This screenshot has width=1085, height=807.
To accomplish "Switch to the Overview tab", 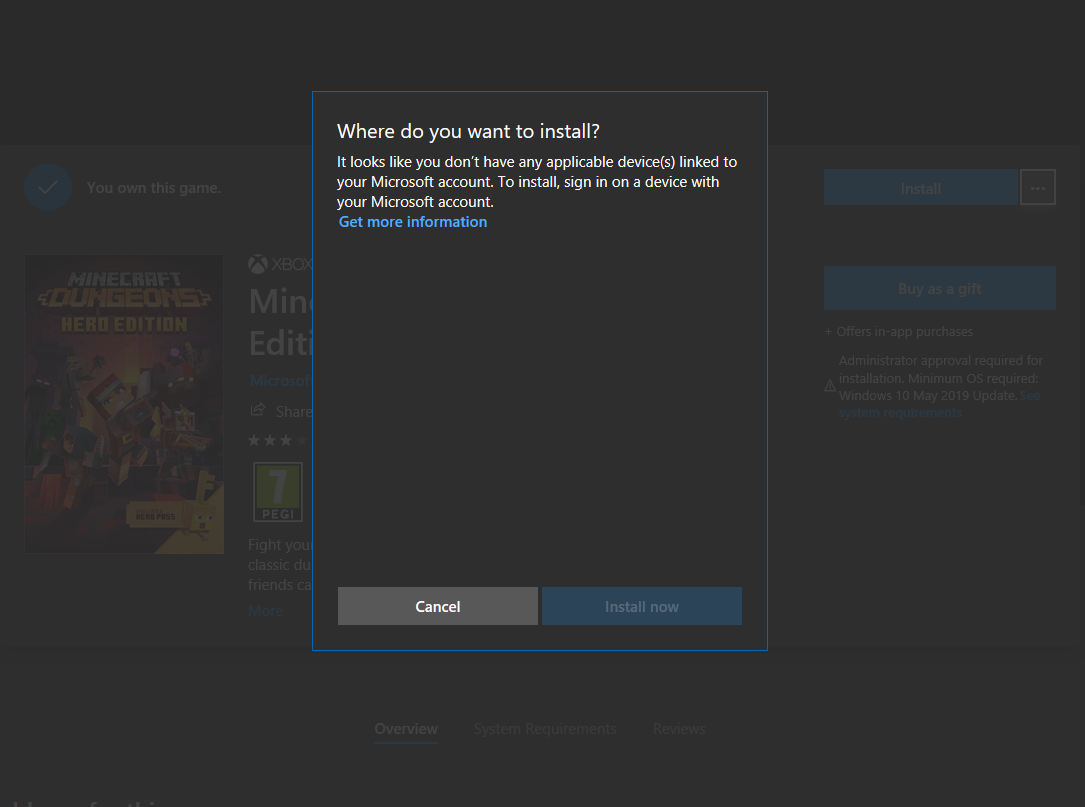I will (405, 729).
